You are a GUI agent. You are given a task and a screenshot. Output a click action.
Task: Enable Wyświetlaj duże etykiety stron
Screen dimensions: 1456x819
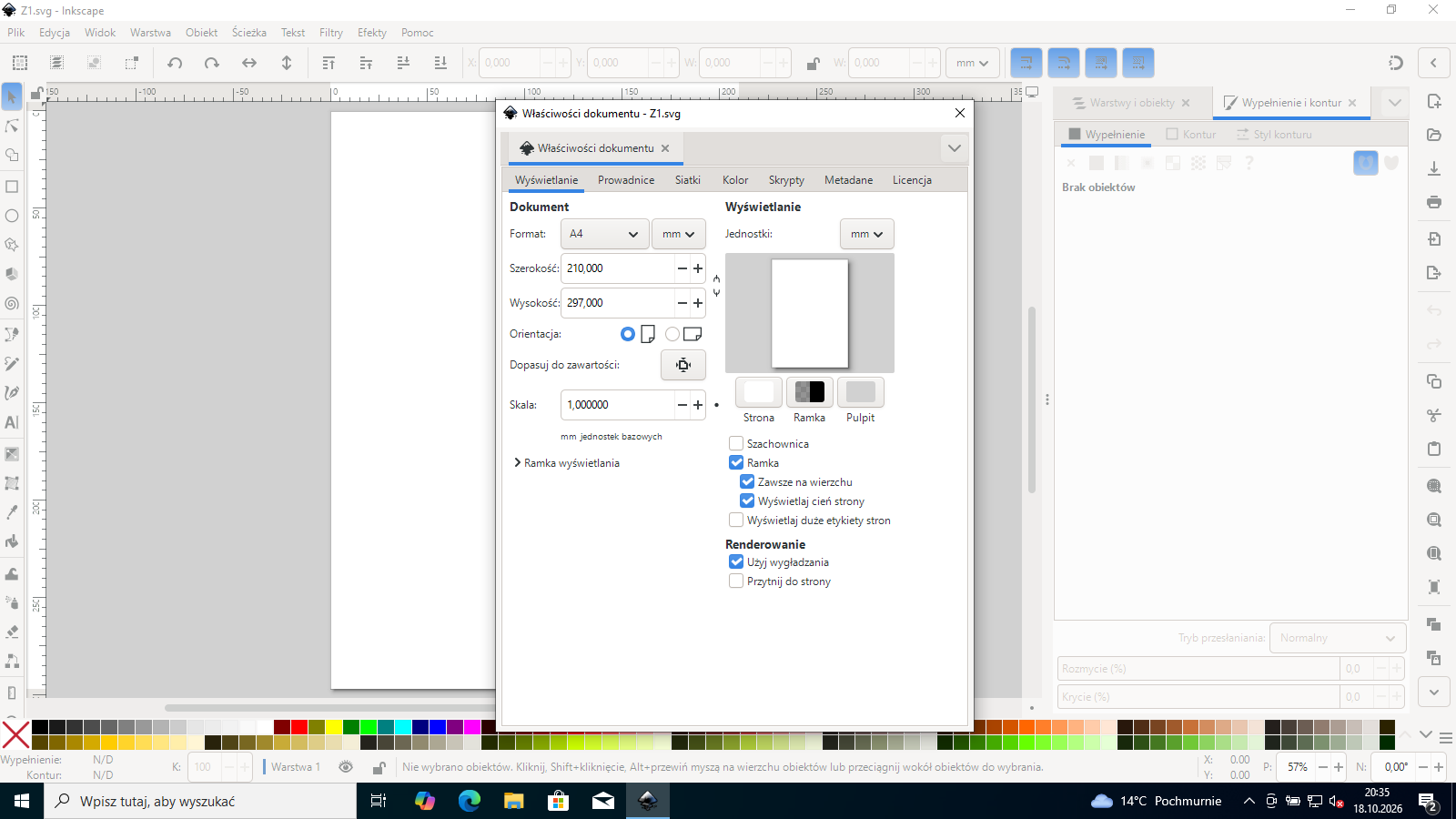coord(736,520)
